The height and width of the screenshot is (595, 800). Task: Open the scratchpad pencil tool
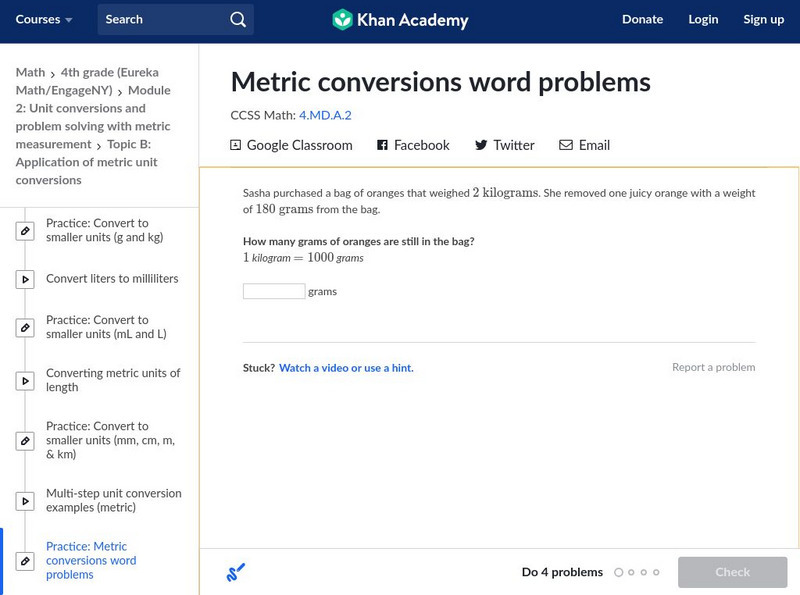pos(236,573)
